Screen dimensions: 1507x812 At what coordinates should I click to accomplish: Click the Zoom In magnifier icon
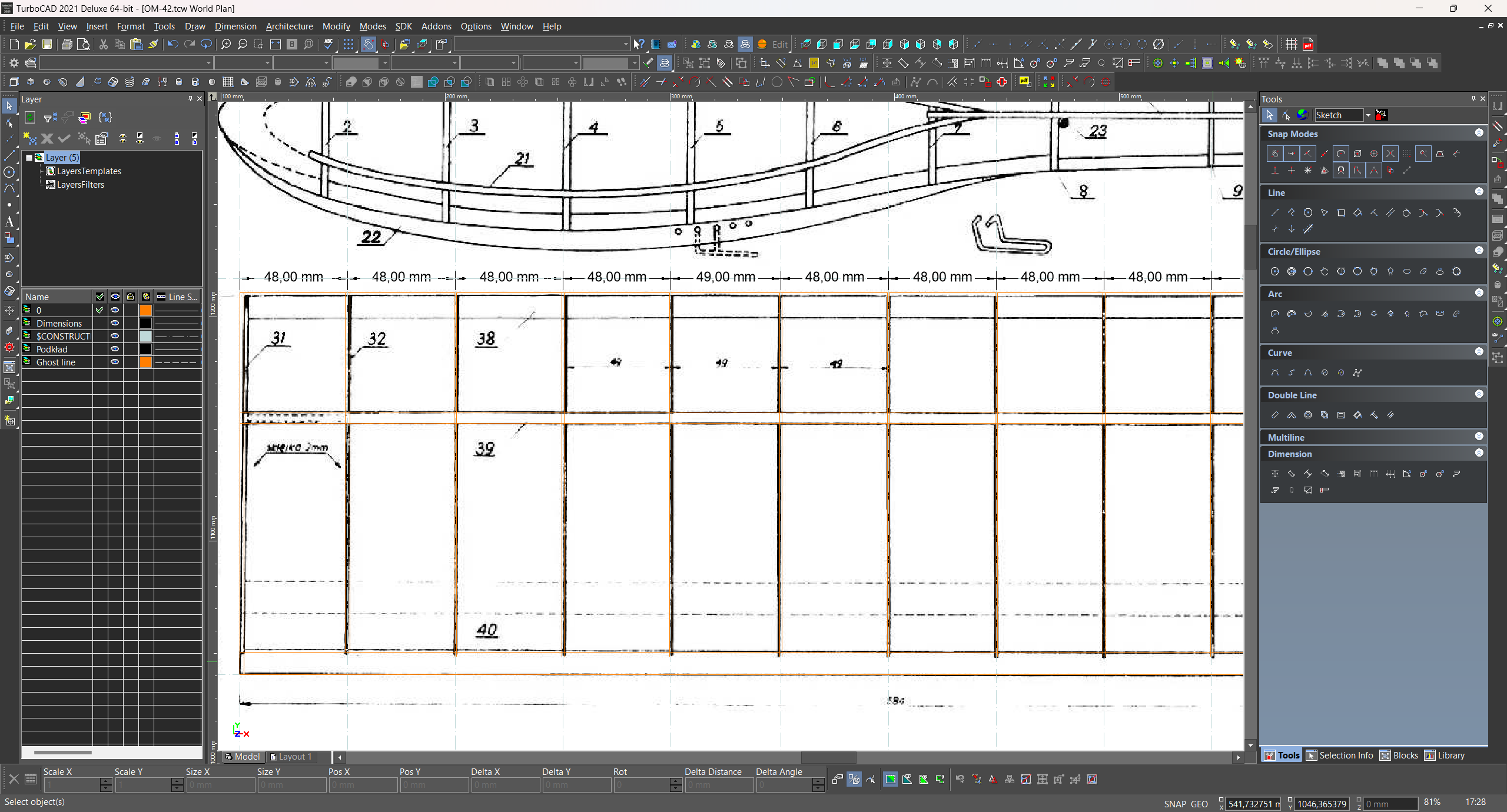tap(225, 44)
